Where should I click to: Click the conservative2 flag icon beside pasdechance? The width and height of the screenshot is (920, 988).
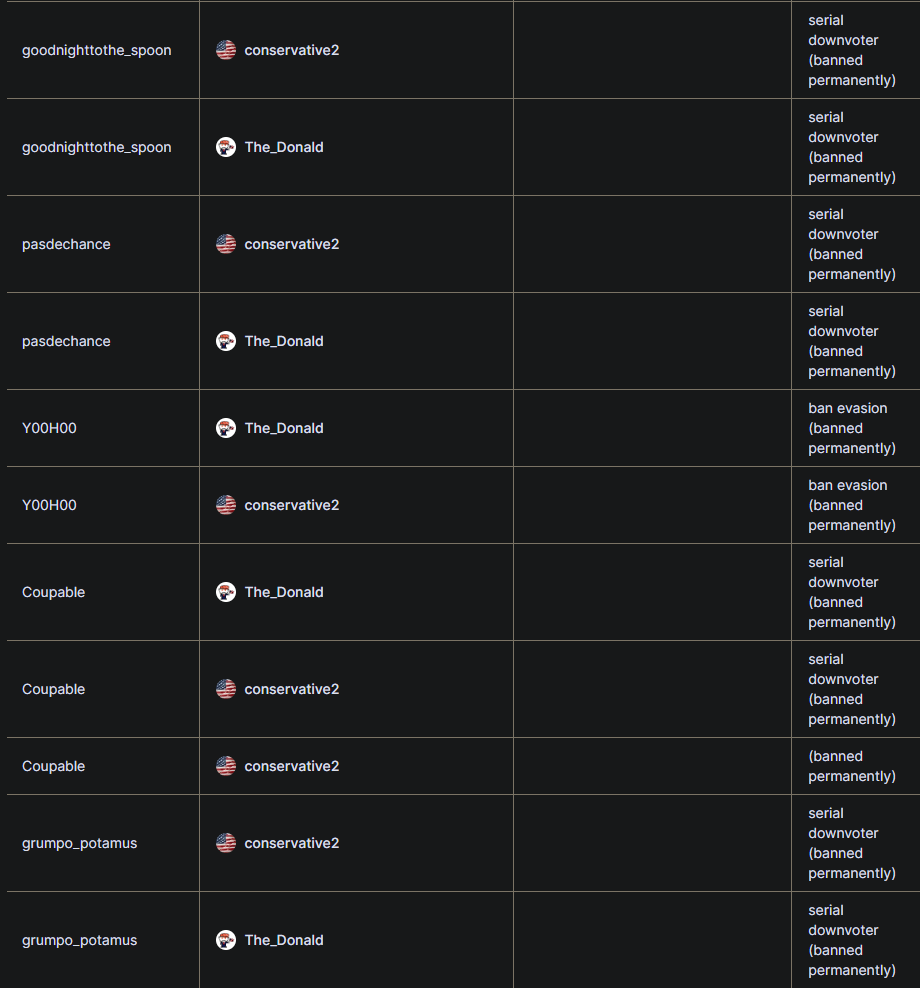tap(226, 244)
